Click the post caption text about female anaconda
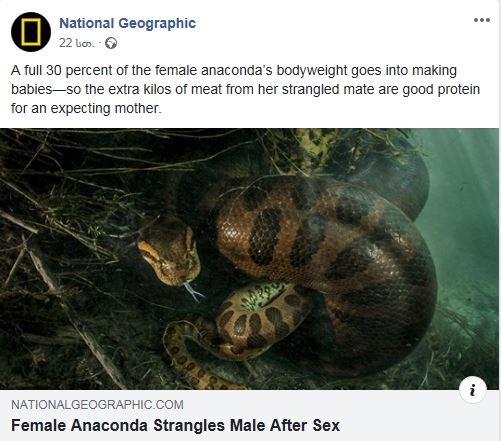This screenshot has width=501, height=441. (245, 89)
